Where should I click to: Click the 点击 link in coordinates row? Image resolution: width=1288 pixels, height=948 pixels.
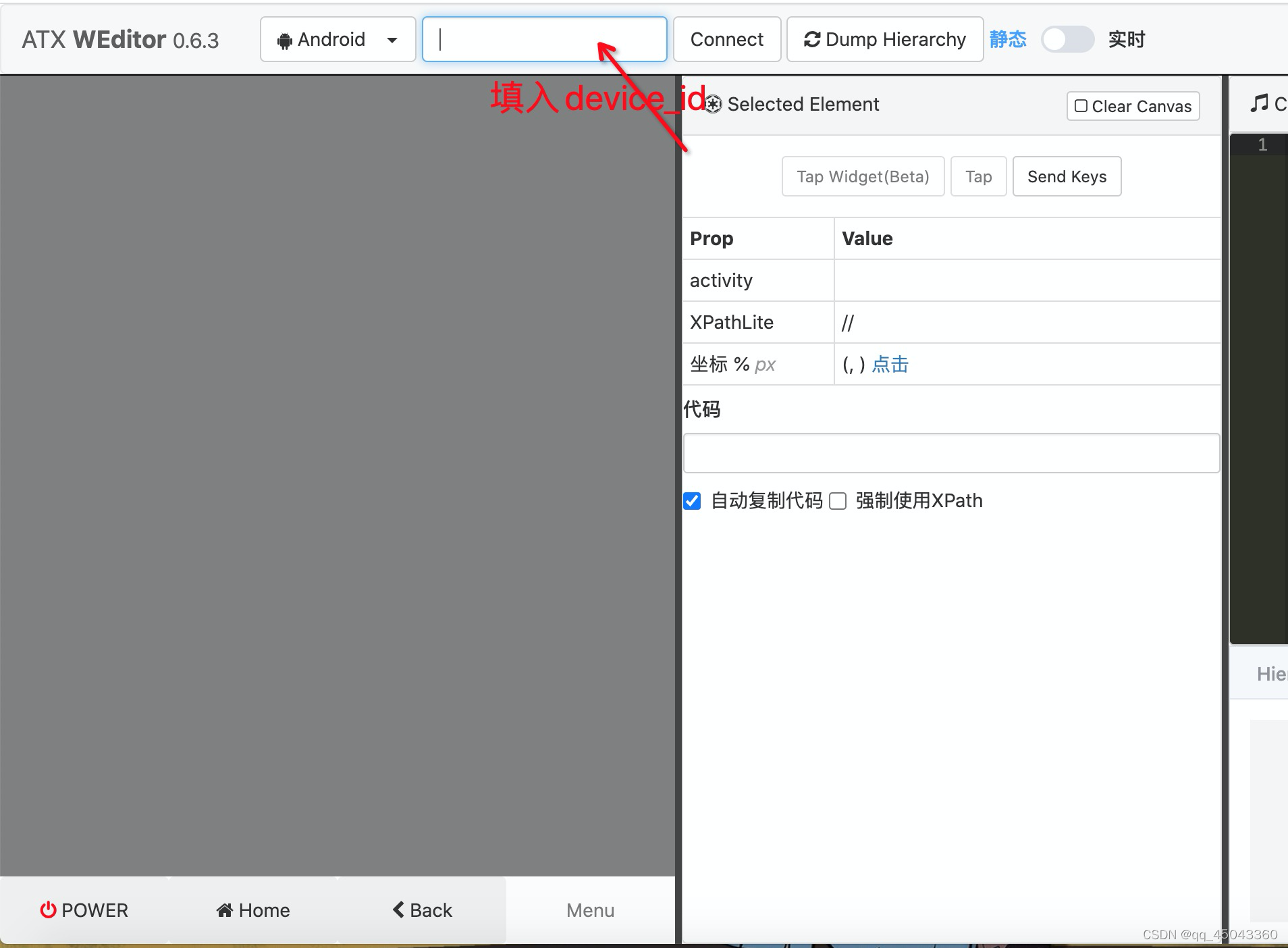tap(890, 364)
